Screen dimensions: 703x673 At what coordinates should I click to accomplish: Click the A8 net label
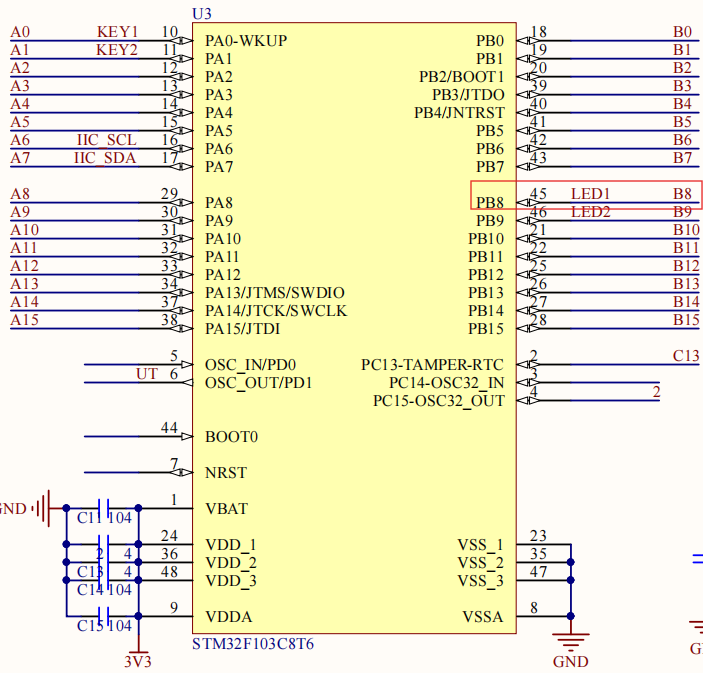click(20, 194)
